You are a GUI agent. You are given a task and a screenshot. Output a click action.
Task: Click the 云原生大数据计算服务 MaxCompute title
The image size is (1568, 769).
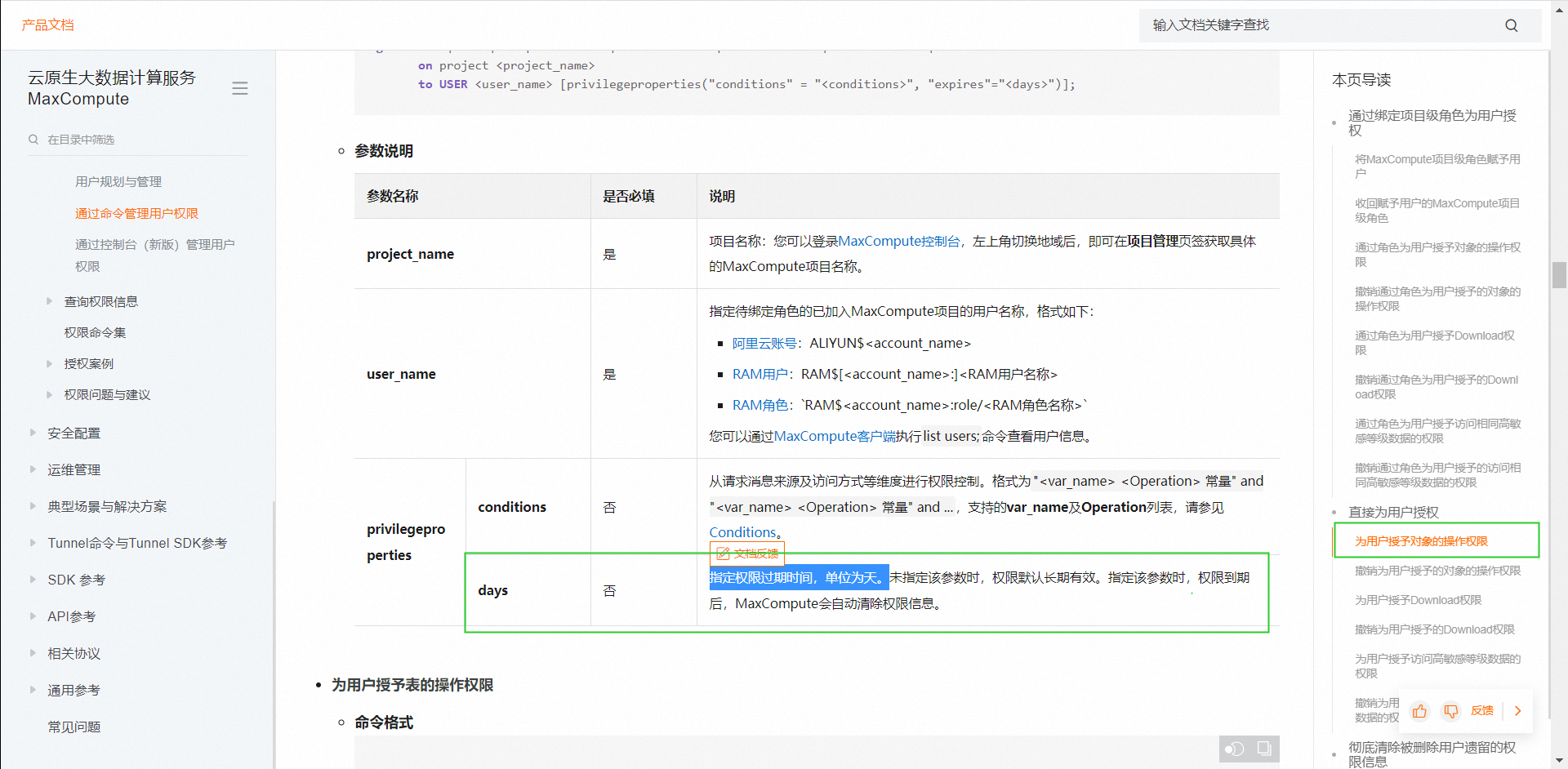[x=112, y=88]
